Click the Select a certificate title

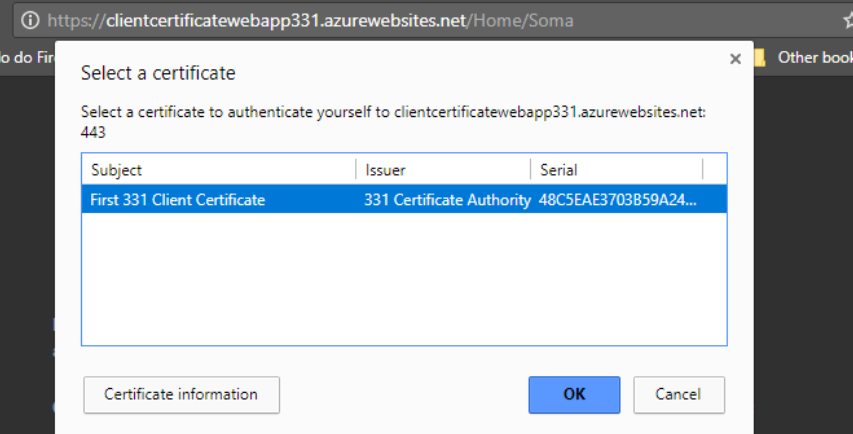pos(158,73)
